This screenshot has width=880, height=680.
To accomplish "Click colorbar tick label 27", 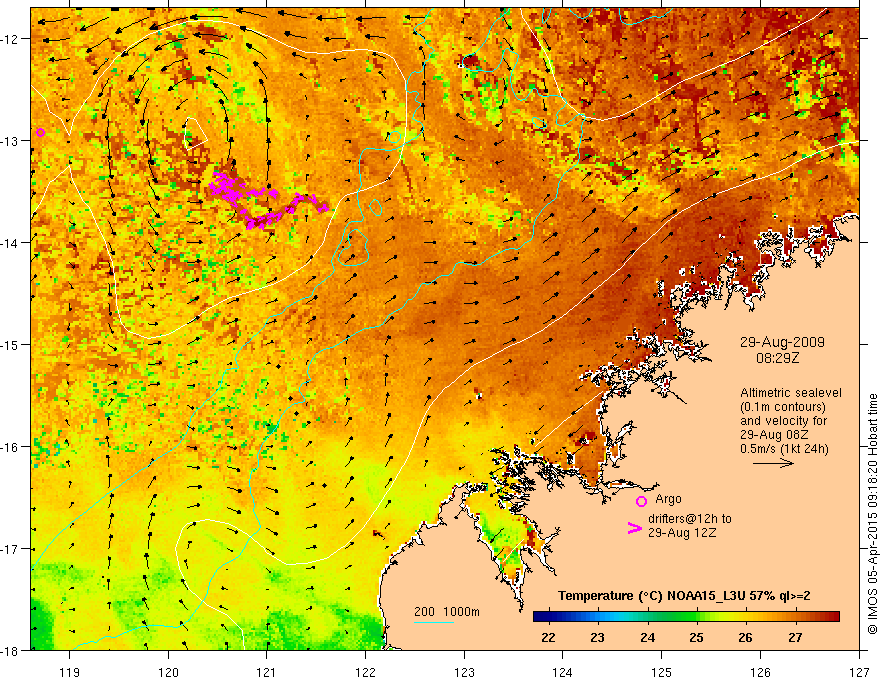I will (795, 637).
